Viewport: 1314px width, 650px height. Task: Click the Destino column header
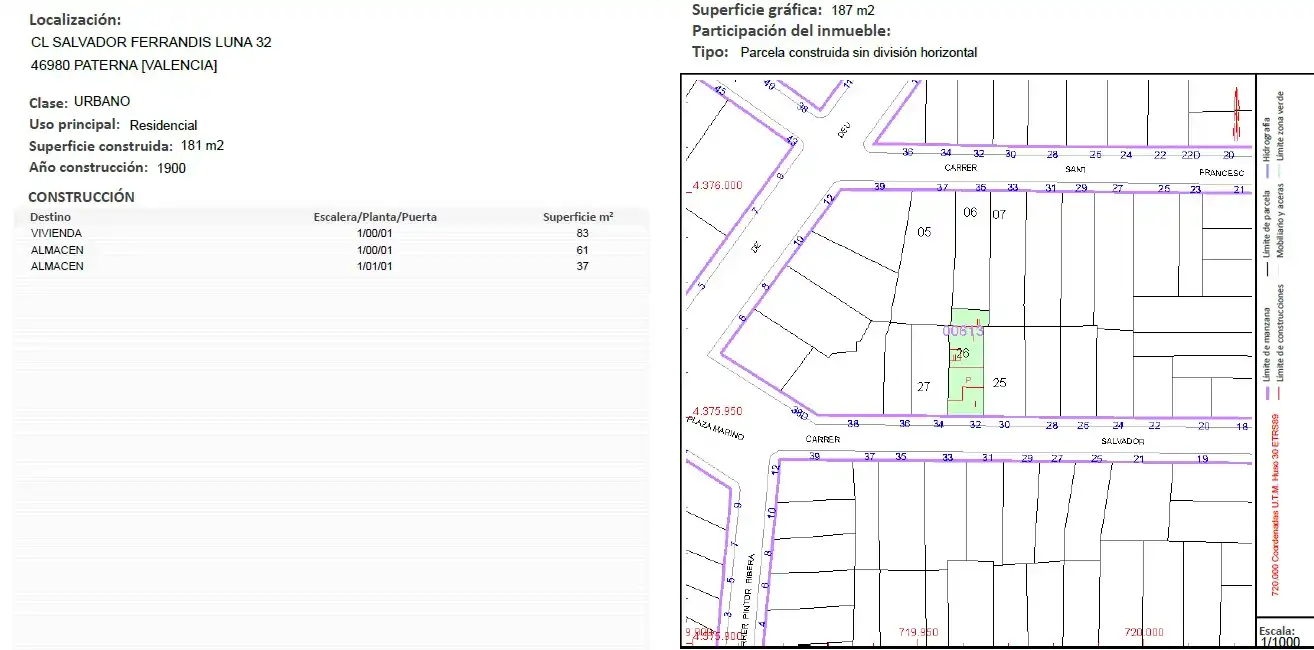(x=50, y=216)
